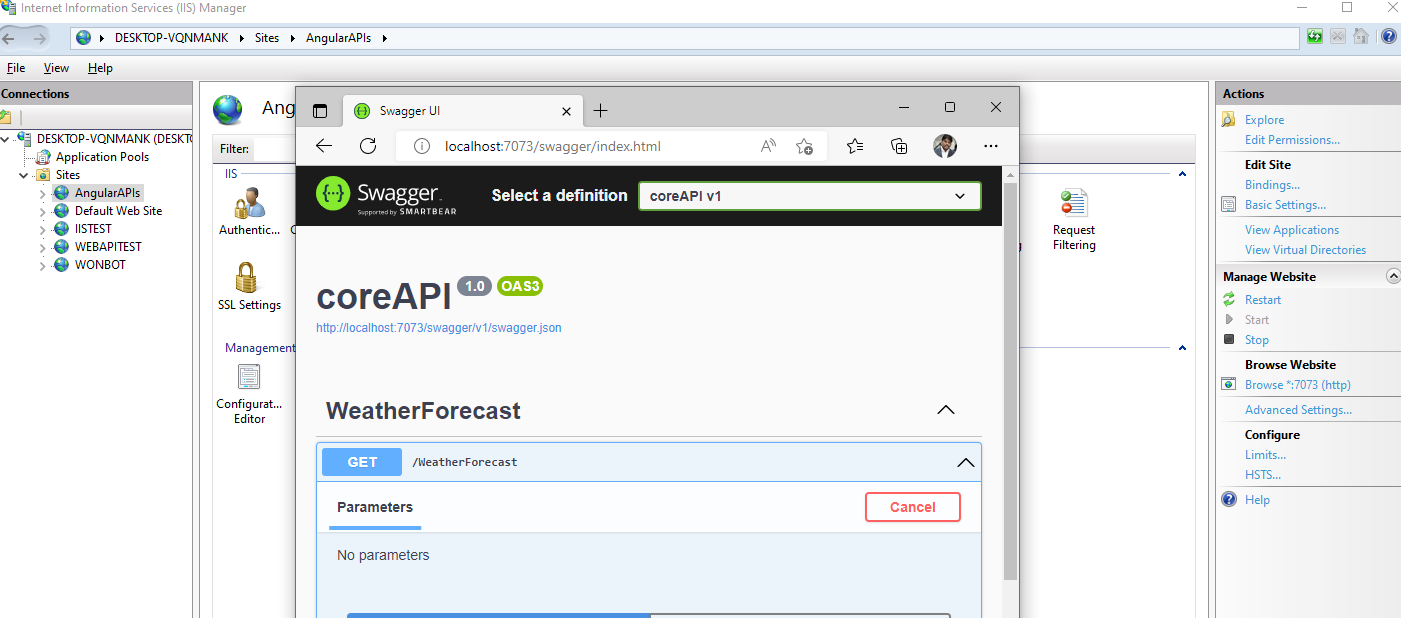This screenshot has height=618, width=1401.
Task: Click the Sites breadcrumb in IIS address bar
Action: point(267,38)
